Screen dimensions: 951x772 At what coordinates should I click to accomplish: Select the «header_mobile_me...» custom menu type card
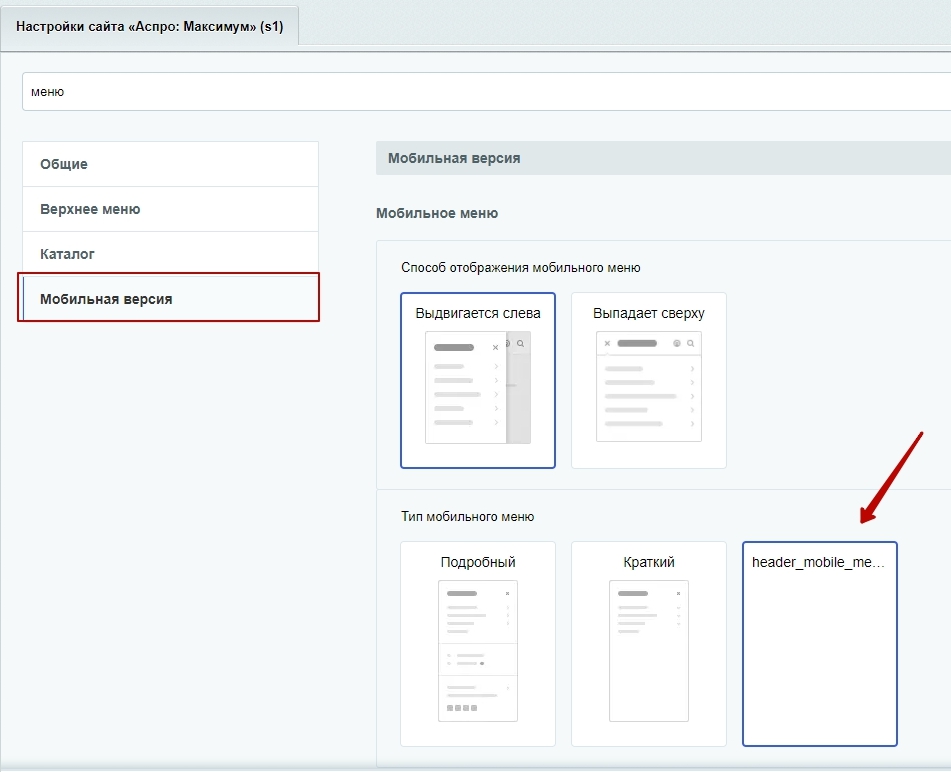(x=819, y=643)
